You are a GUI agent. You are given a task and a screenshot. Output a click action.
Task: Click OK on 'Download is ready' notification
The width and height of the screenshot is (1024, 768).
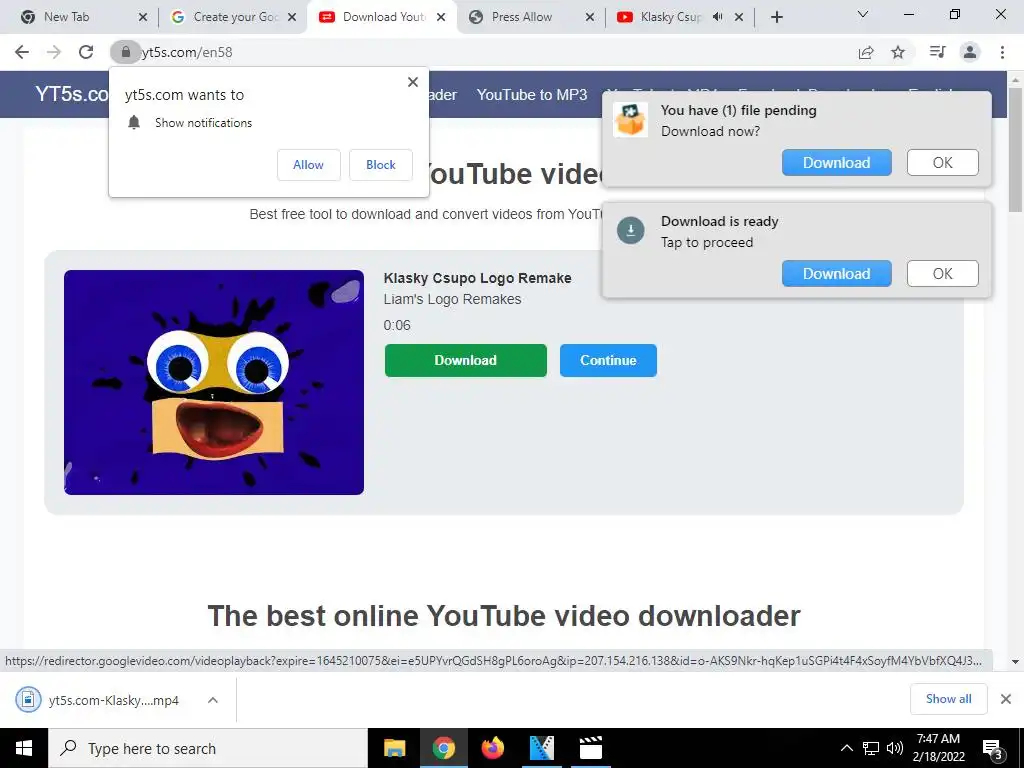coord(942,274)
